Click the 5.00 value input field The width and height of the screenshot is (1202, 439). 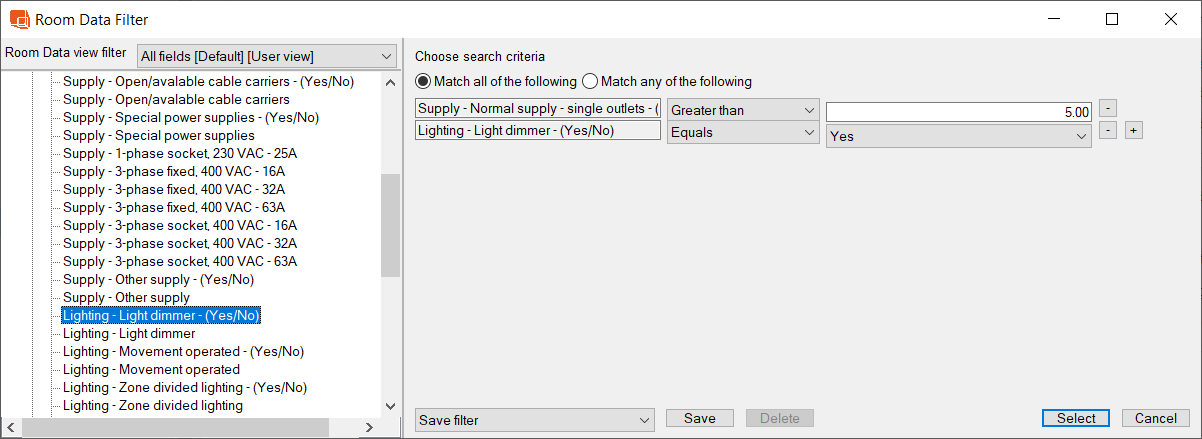click(957, 113)
